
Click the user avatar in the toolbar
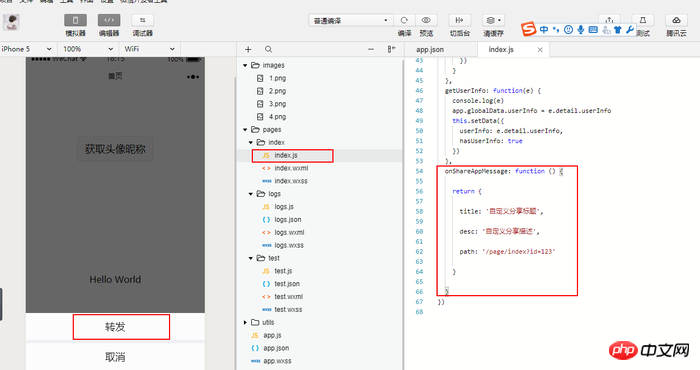tap(12, 22)
